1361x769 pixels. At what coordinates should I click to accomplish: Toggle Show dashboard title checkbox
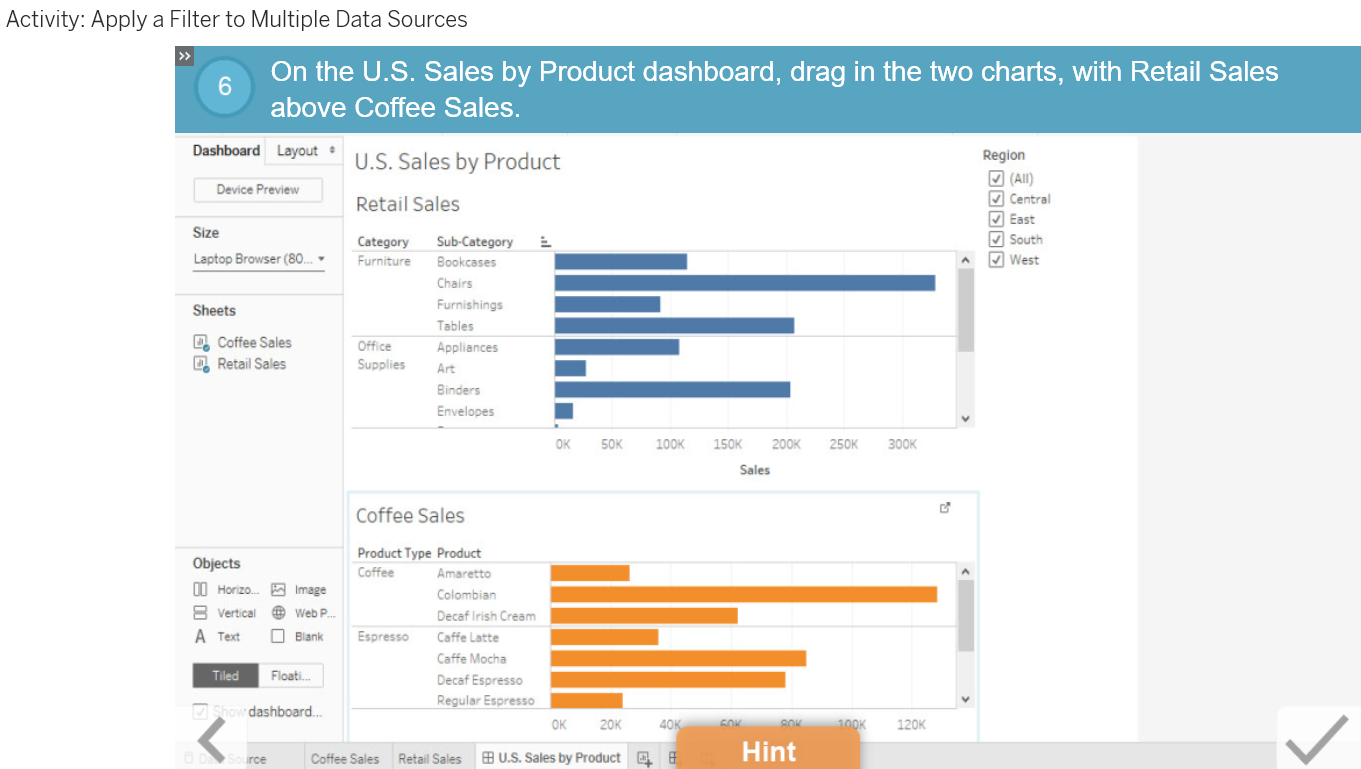coord(200,712)
